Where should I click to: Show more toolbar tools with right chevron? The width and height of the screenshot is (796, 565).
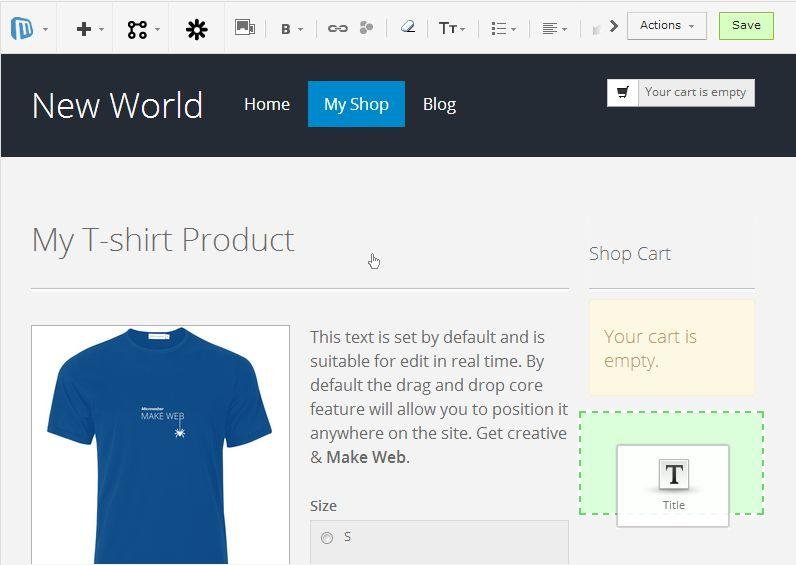pos(614,26)
